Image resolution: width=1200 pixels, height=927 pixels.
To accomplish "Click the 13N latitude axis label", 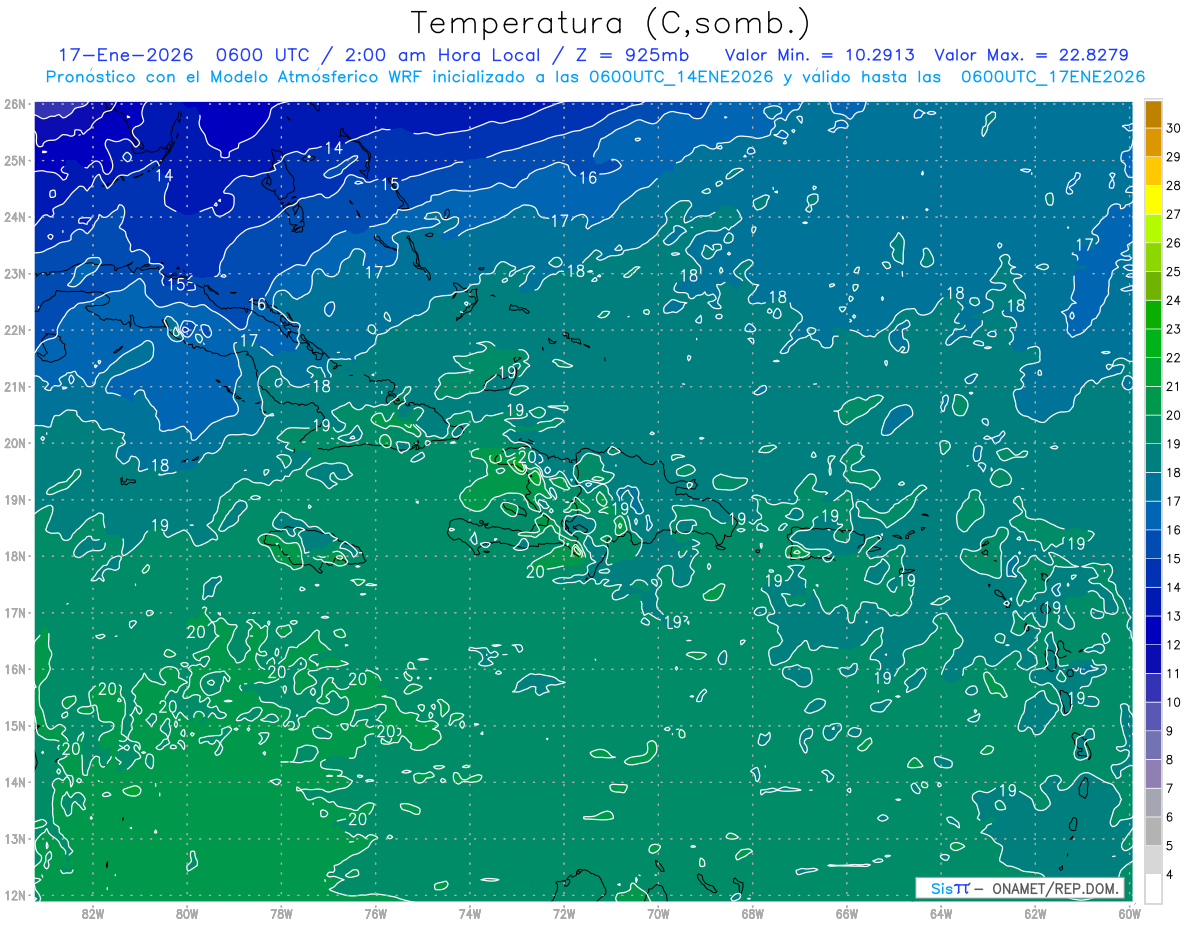I will coord(14,838).
